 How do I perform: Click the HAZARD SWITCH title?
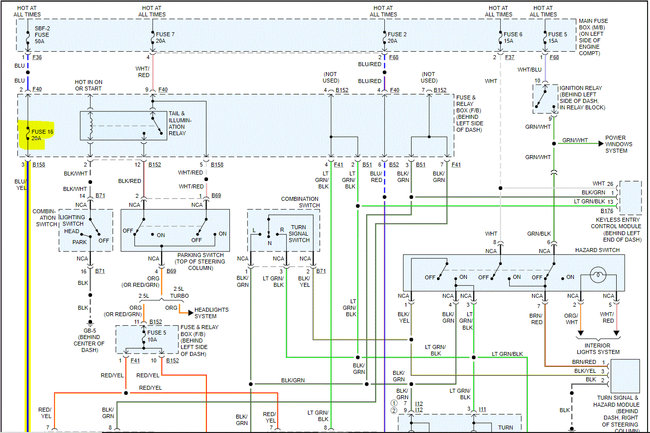pyautogui.click(x=597, y=250)
